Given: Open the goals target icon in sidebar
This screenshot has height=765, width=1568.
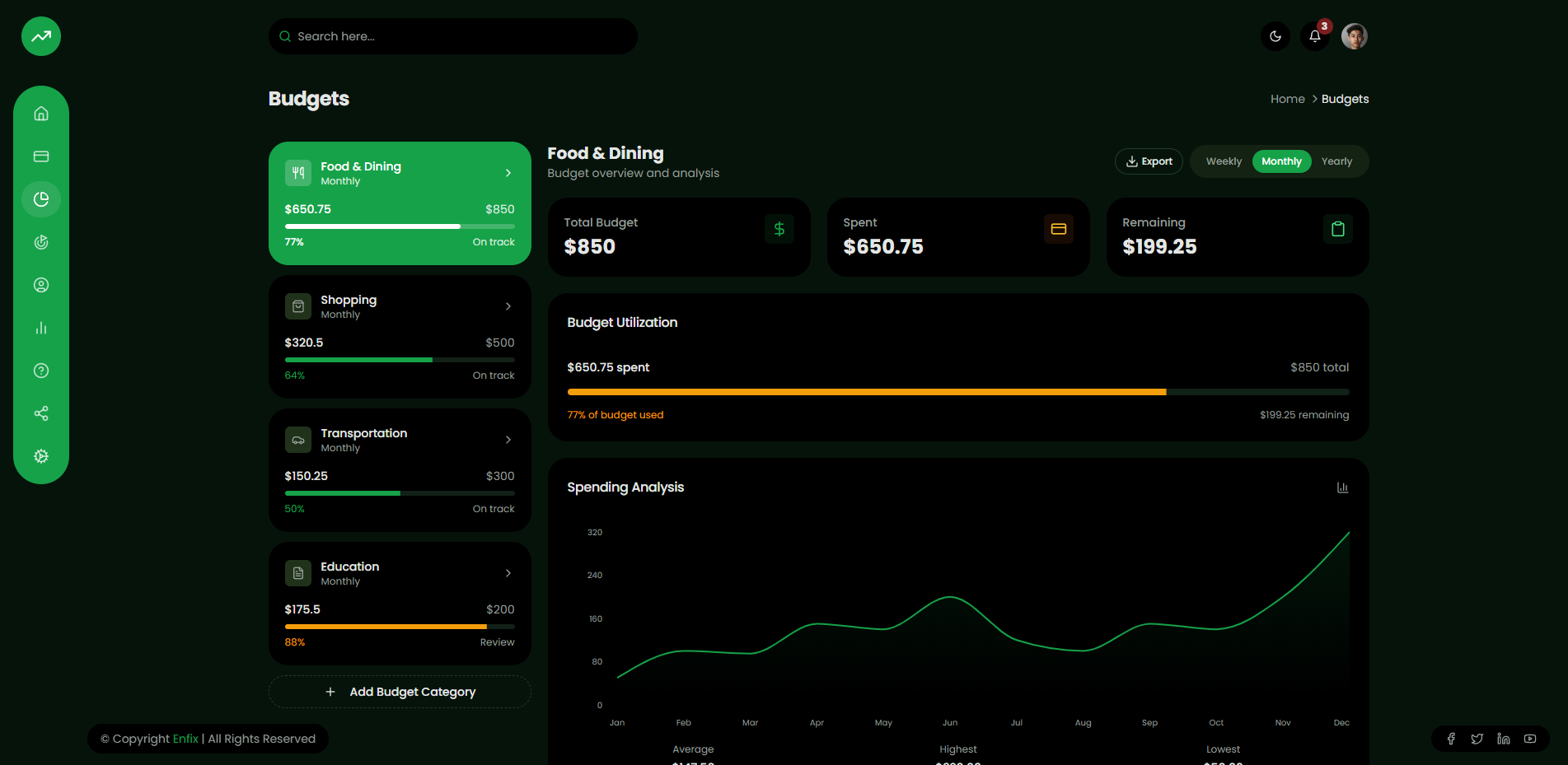Looking at the screenshot, I should pos(41,242).
